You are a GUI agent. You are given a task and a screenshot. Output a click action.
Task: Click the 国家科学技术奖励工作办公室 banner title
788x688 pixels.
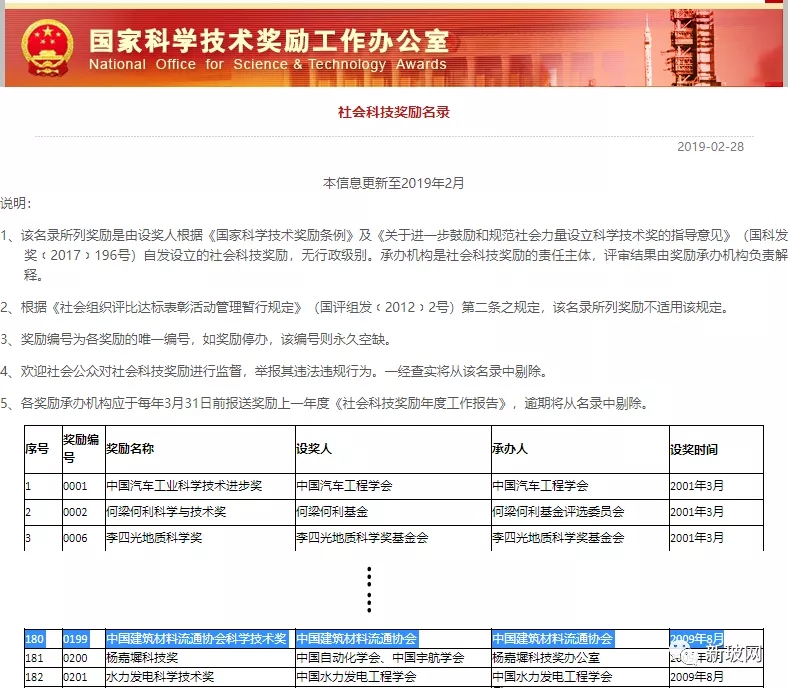[x=269, y=41]
